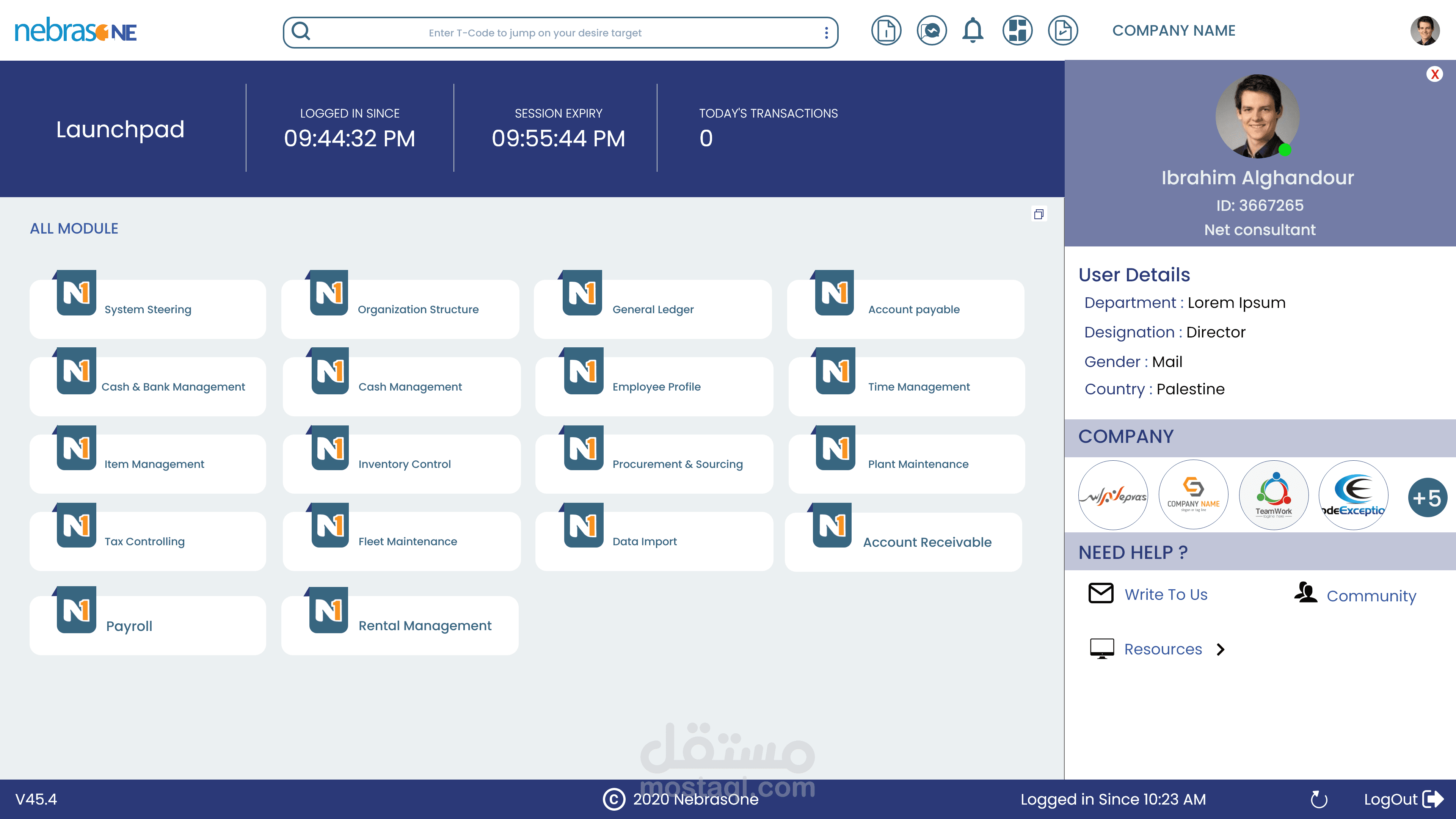Click the search magnifier icon
1456x819 pixels.
tap(301, 31)
